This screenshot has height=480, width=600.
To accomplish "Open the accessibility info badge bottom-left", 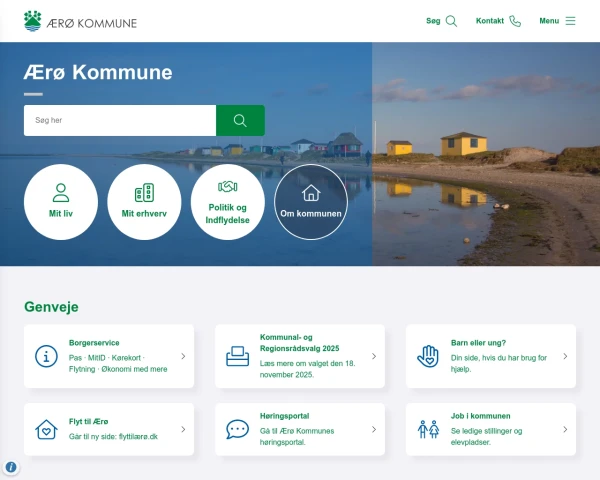I will tap(11, 468).
